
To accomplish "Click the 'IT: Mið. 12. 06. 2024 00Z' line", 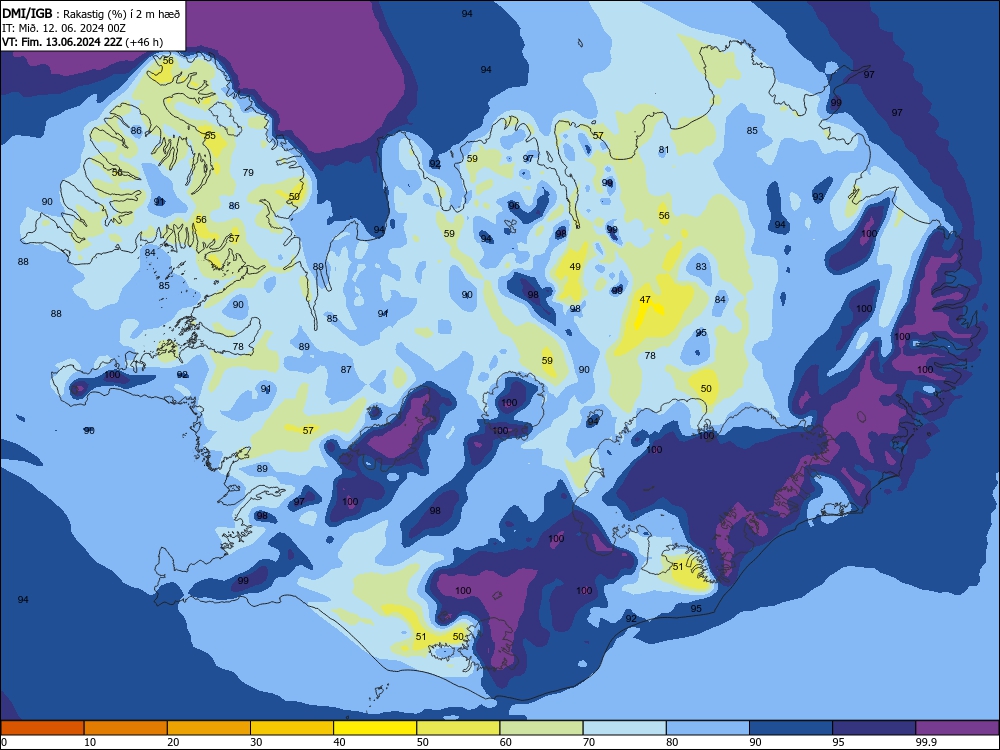I will pos(64,28).
